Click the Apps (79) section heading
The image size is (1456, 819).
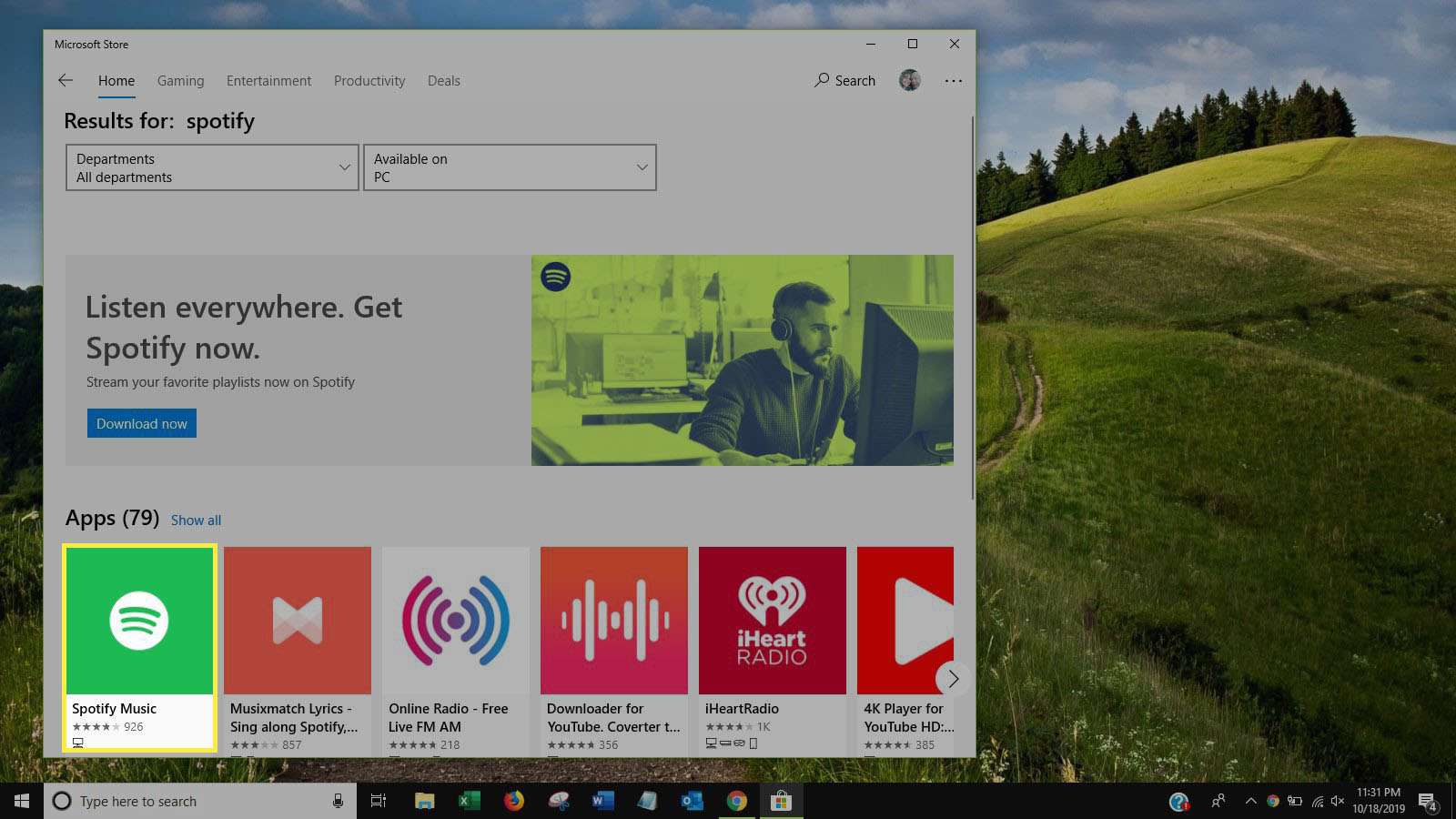coord(112,518)
